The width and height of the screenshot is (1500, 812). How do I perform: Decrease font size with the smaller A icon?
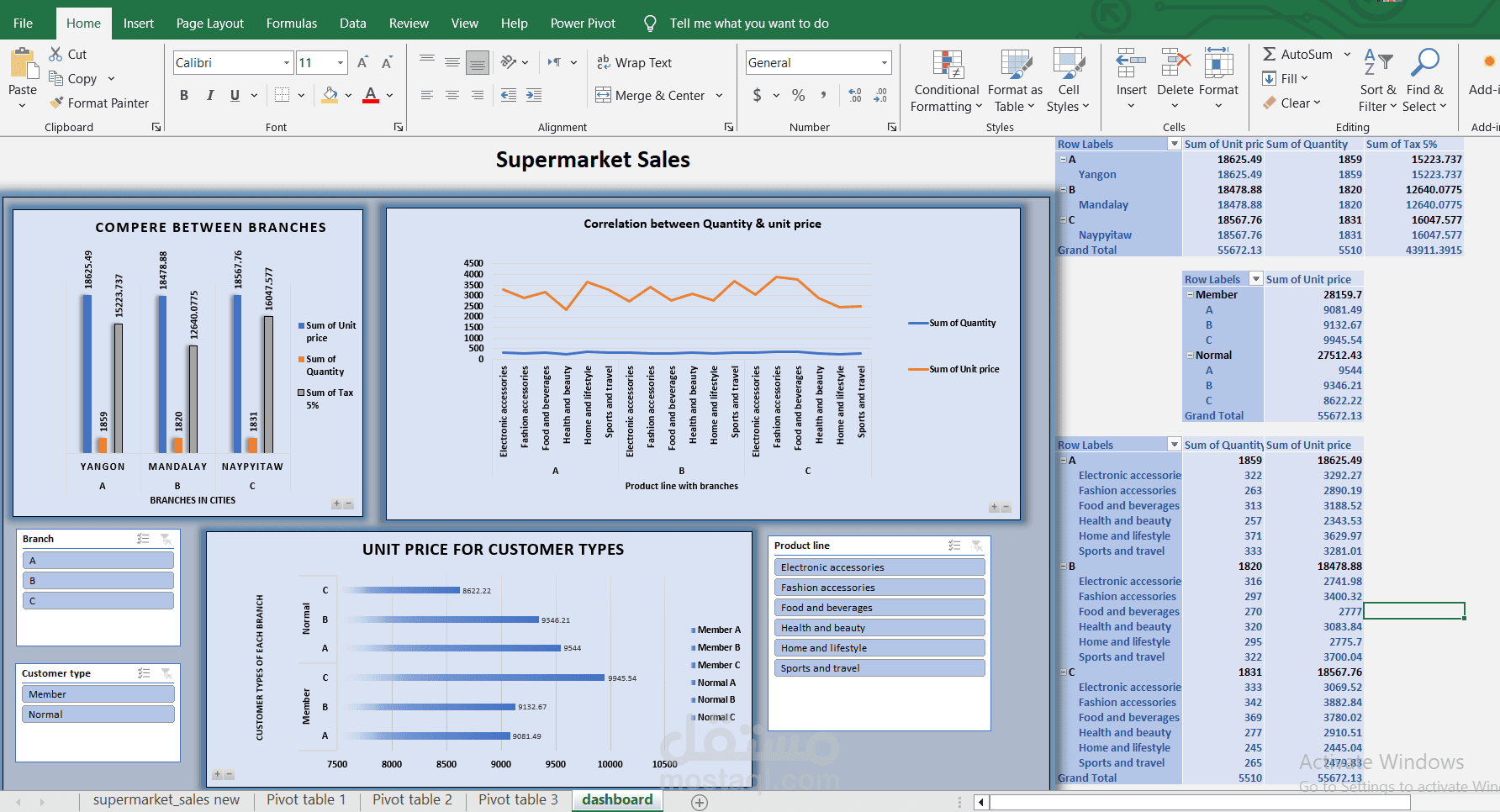point(387,62)
